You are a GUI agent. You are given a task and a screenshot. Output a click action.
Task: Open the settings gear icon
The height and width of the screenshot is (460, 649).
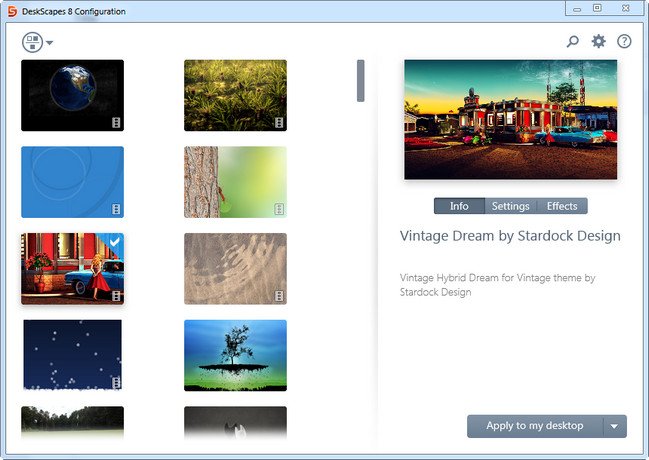(x=599, y=41)
